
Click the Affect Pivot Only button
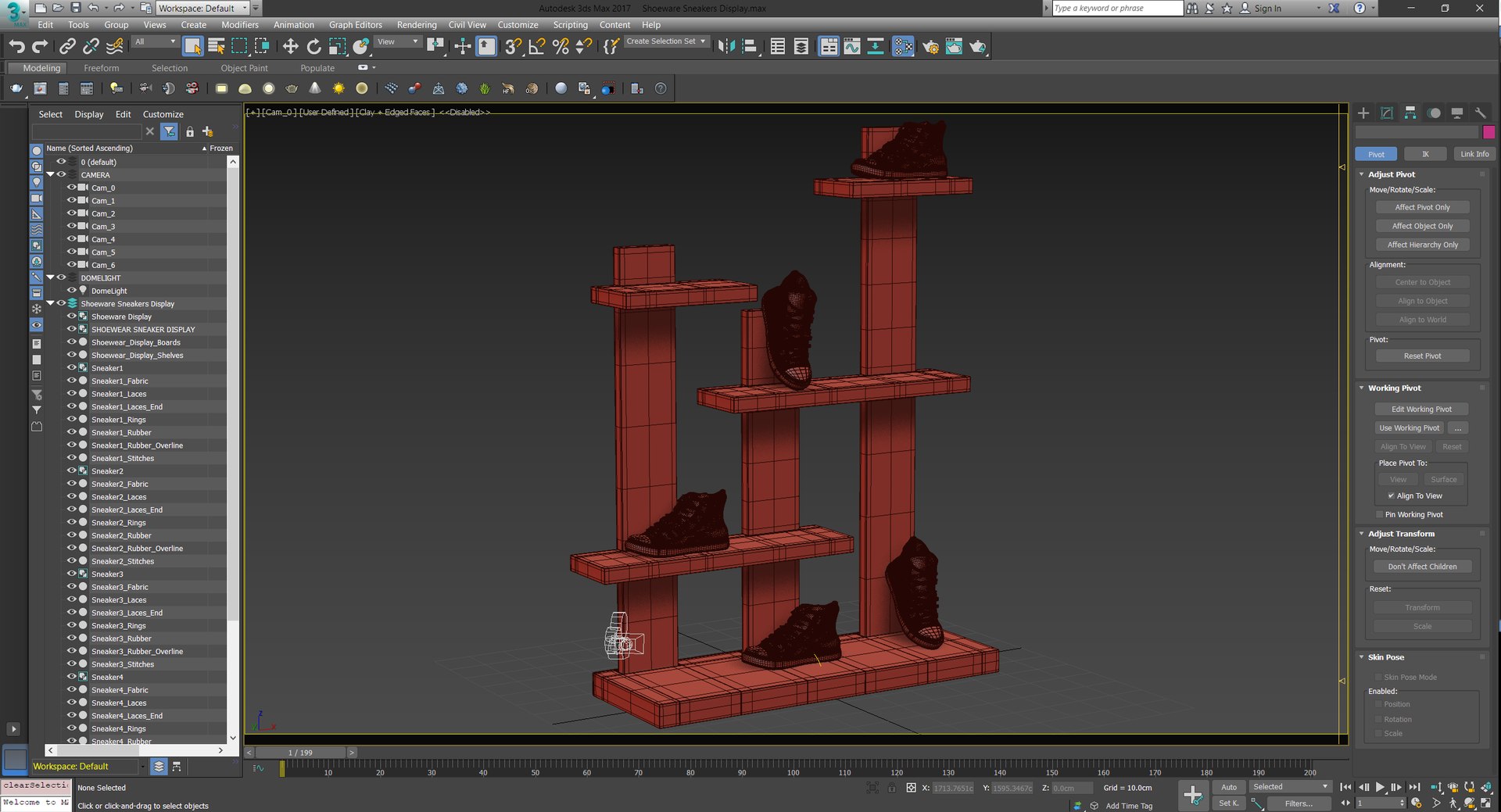1422,207
